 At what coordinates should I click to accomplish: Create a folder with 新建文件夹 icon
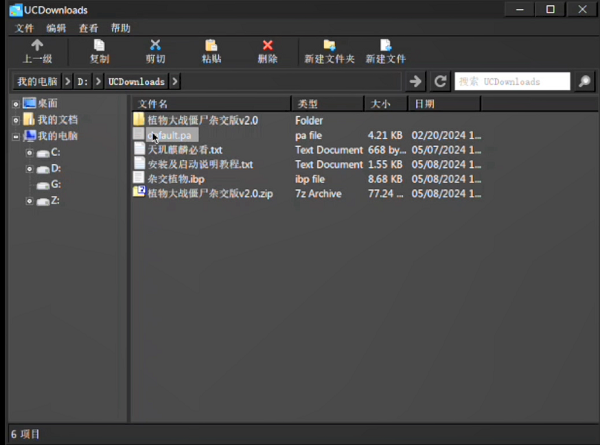click(329, 46)
